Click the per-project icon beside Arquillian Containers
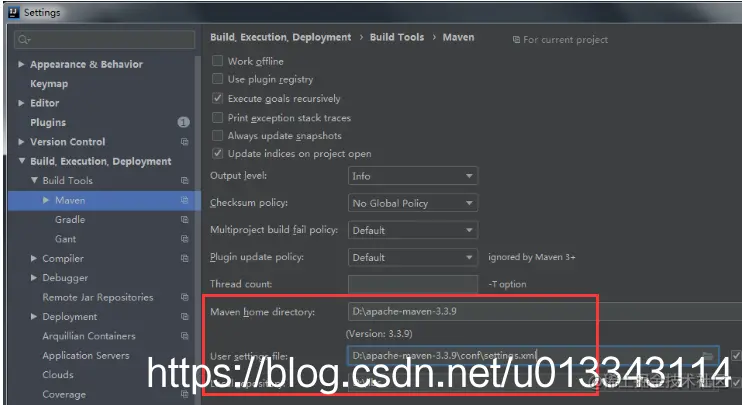 coord(185,336)
